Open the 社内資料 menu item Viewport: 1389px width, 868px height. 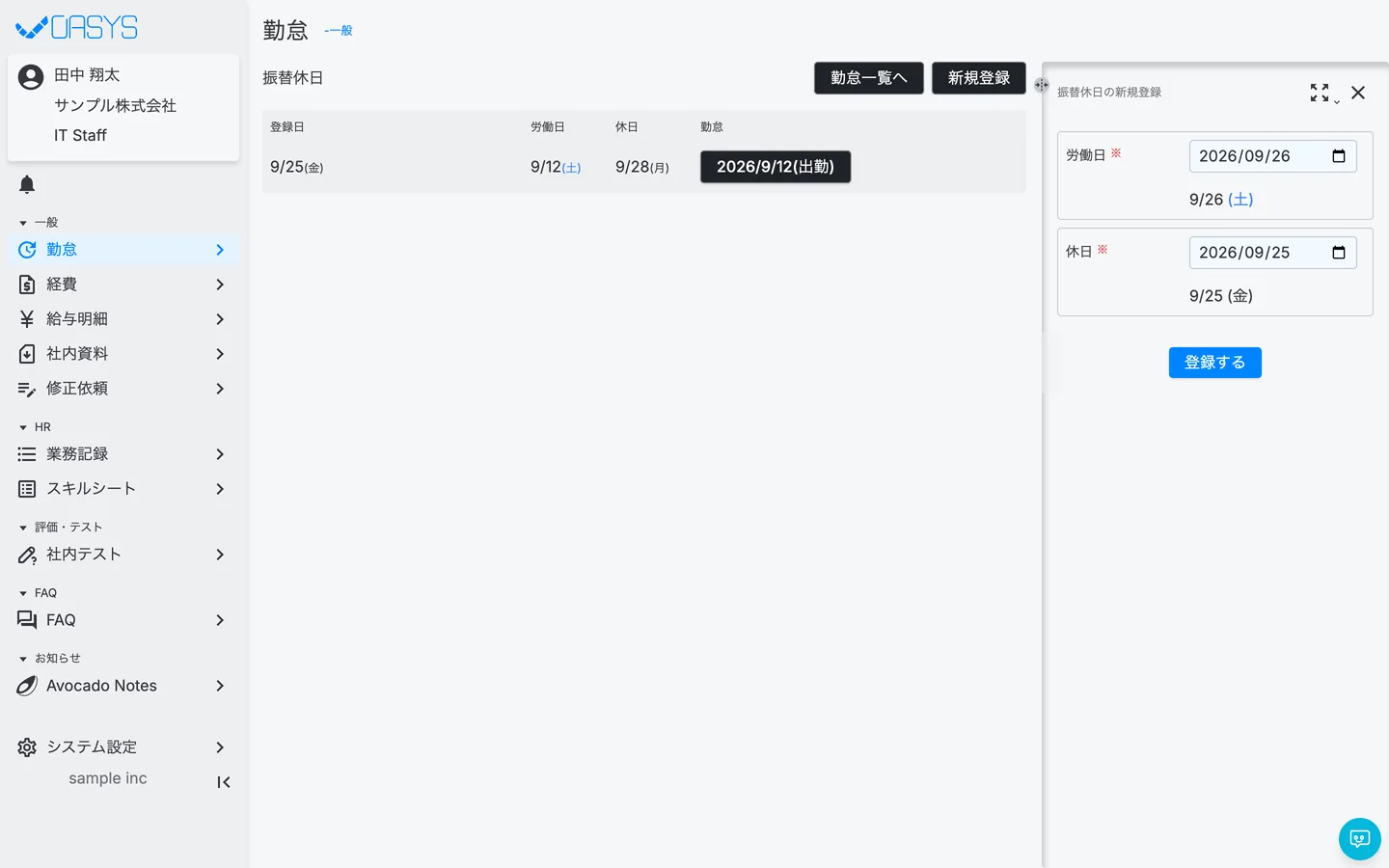[x=123, y=354]
